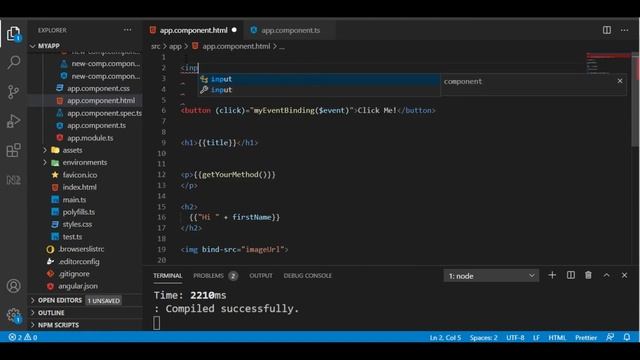Open the Accounts icon
640x360 pixels.
[13, 286]
